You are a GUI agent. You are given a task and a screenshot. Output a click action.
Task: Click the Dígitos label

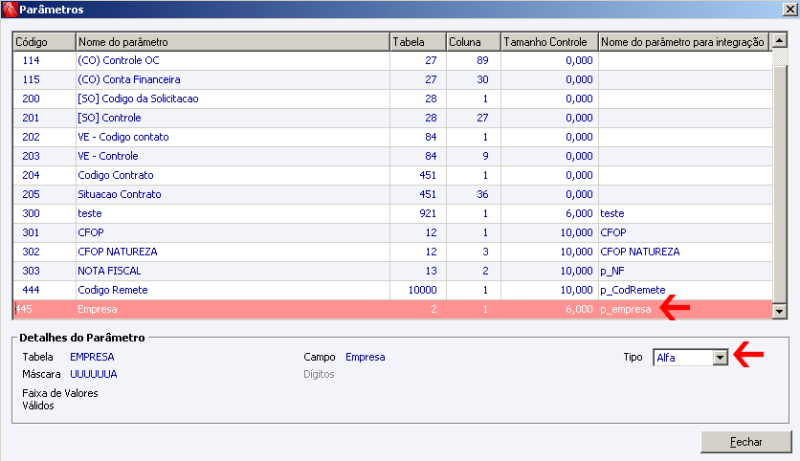pos(319,374)
